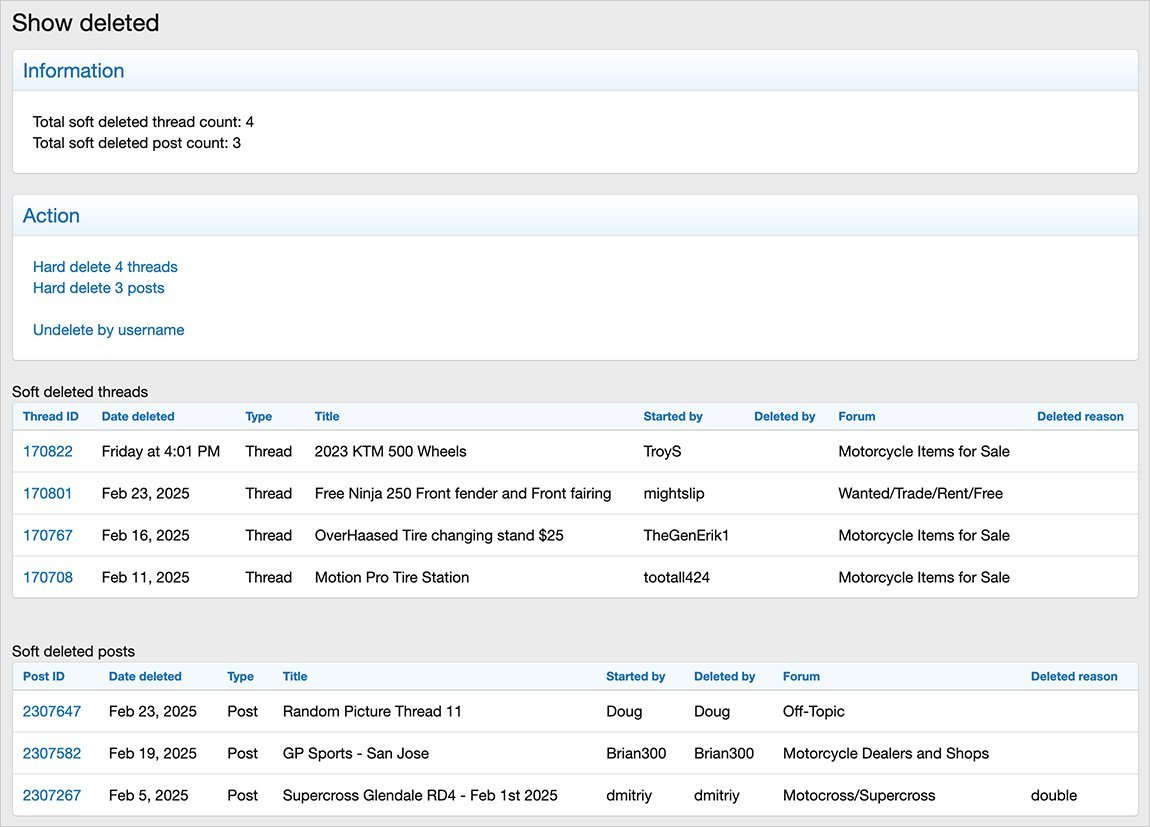
Task: Select the "Motion Pro Tire Station" title
Action: tap(392, 578)
